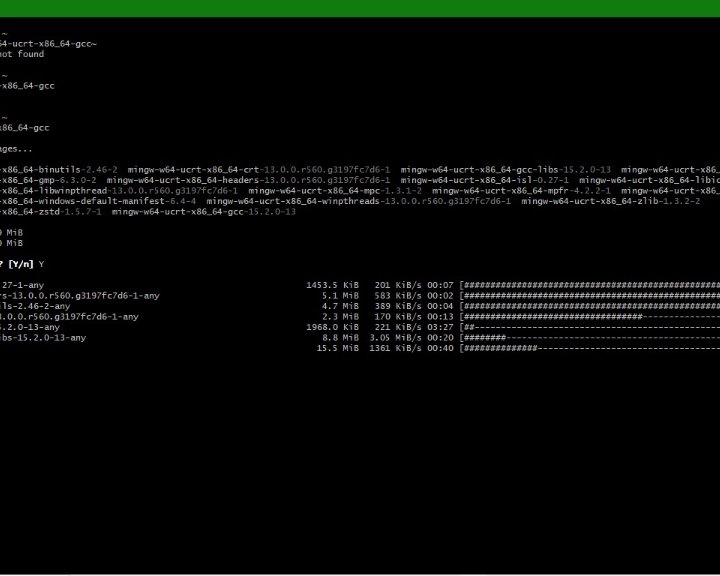Screen dimensions: 720x576
Task: Click the "00:07" time value
Action: pos(440,286)
